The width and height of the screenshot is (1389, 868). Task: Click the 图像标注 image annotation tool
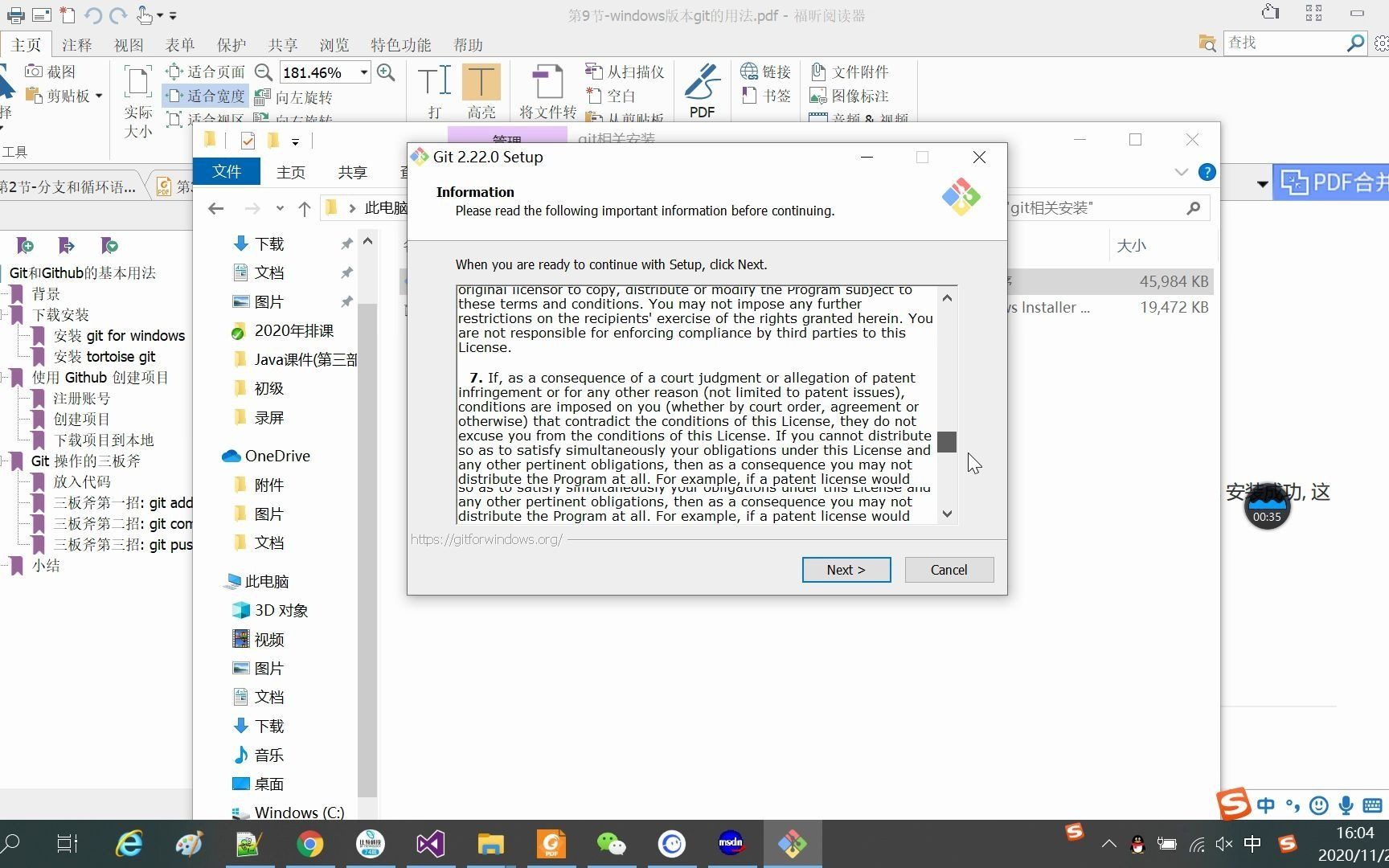(849, 96)
